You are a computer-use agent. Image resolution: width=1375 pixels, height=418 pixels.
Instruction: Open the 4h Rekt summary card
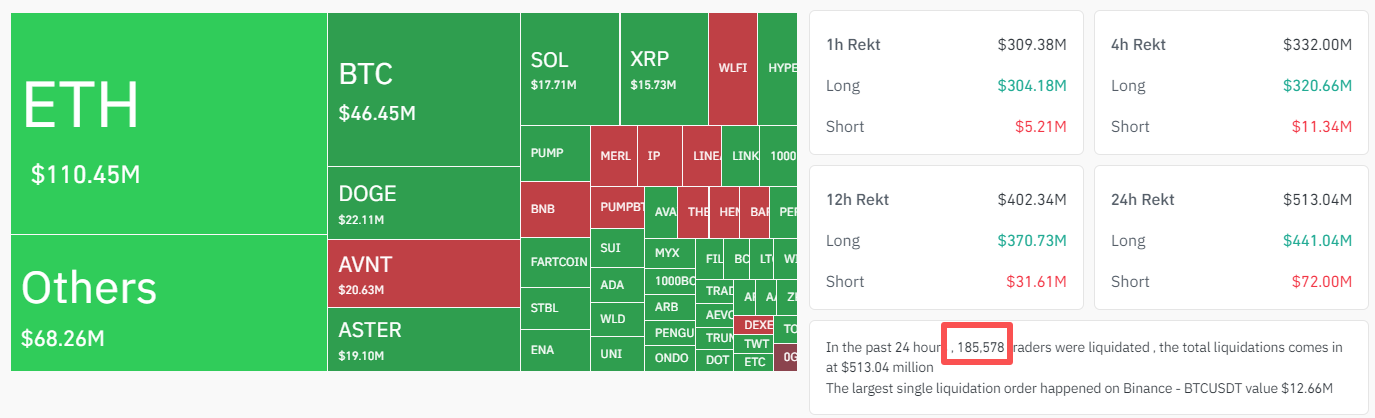pos(1231,82)
